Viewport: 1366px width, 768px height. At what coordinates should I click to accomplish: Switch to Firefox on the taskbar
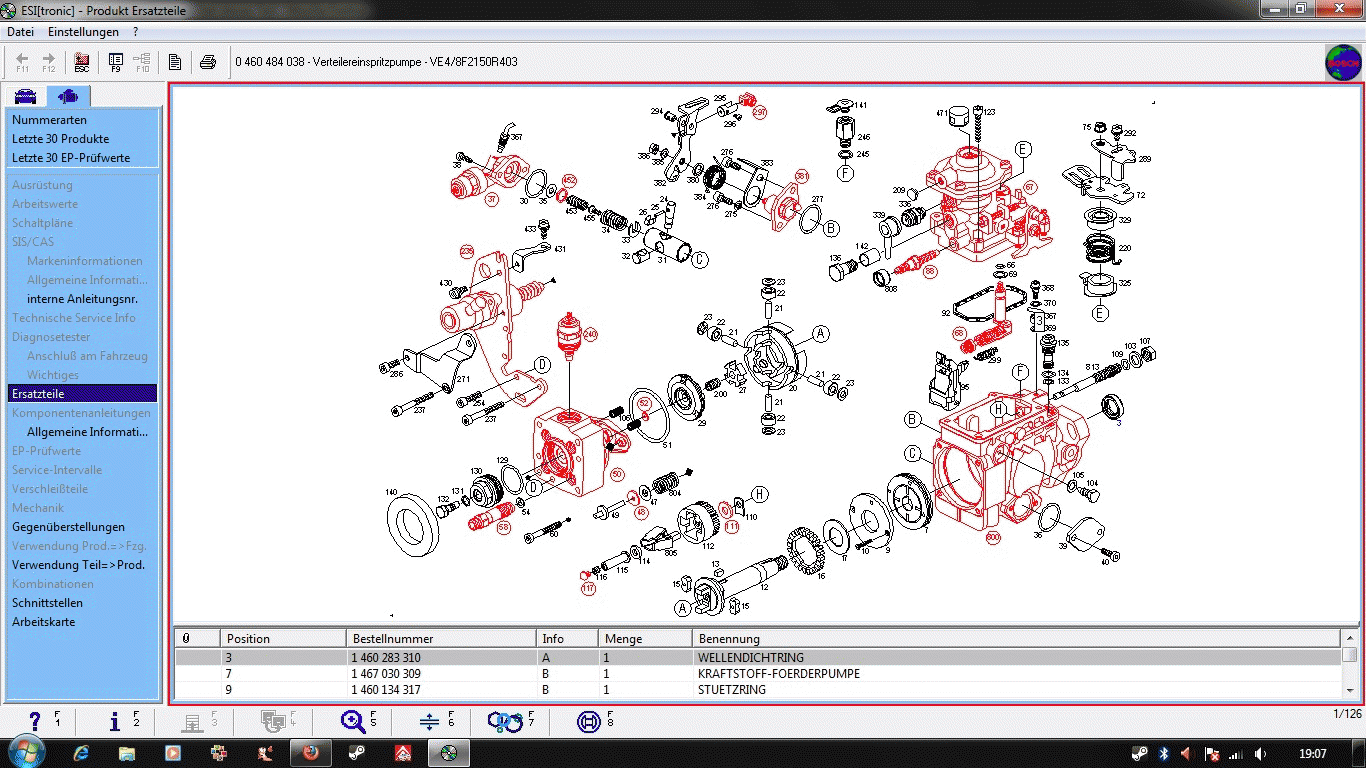point(310,753)
